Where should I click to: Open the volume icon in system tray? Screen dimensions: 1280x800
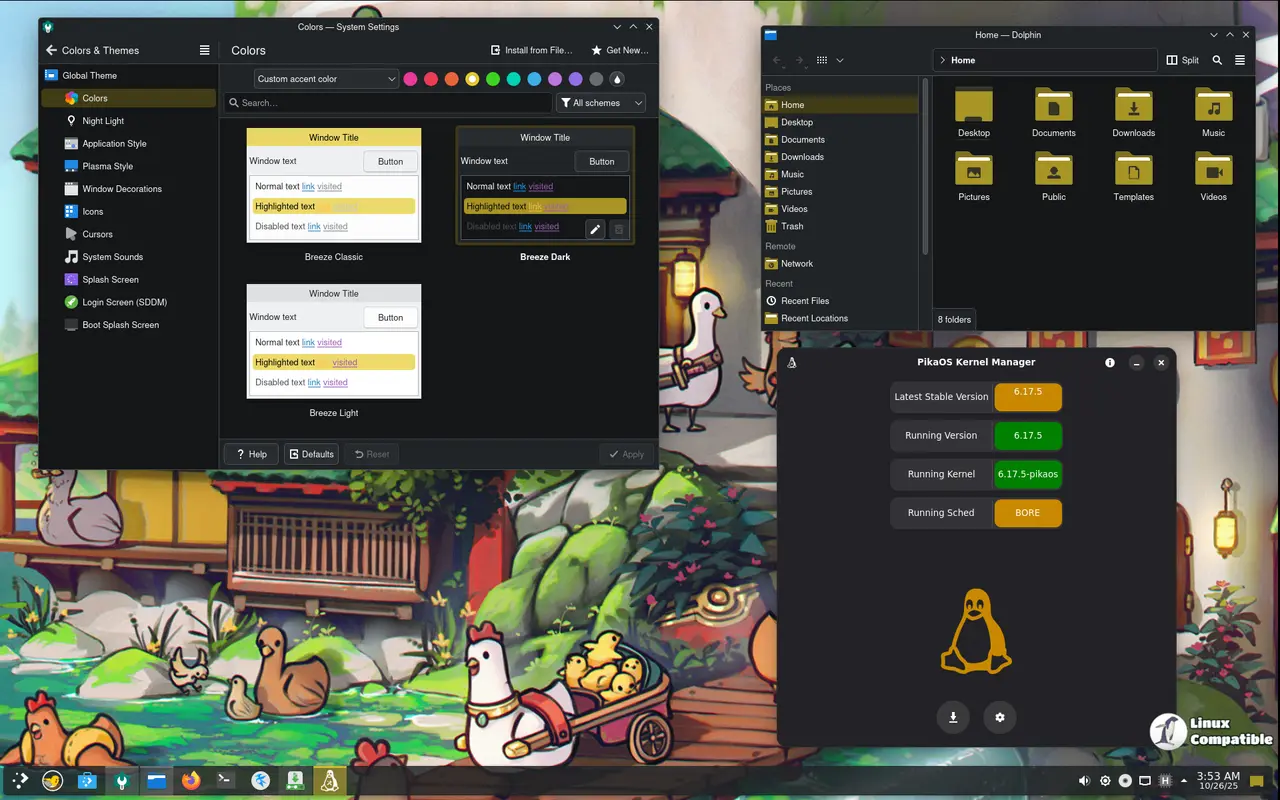pos(1084,781)
